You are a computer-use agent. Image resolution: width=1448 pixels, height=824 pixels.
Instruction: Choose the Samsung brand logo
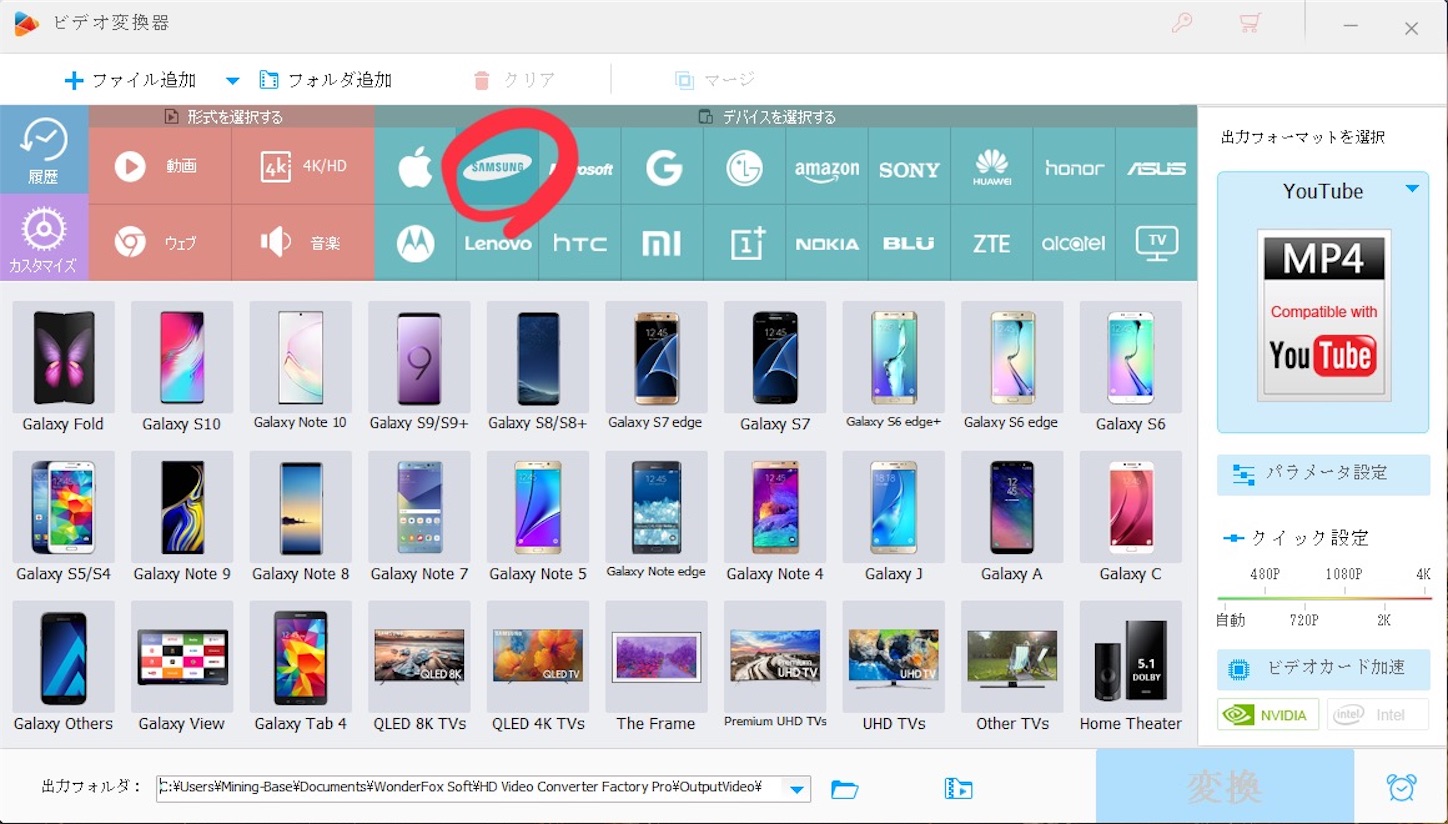pyautogui.click(x=497, y=168)
